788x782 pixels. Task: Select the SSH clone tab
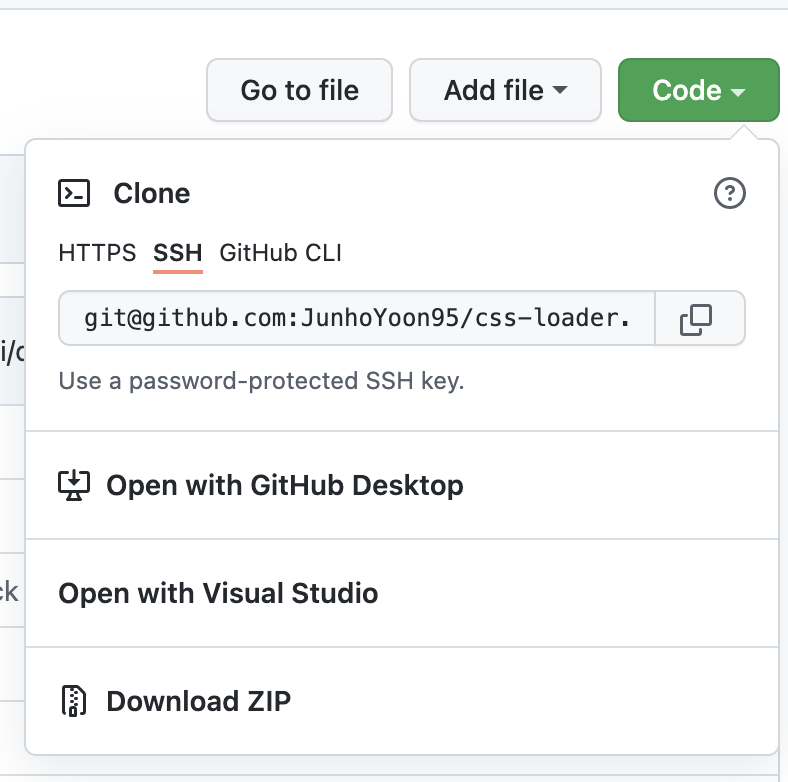click(178, 253)
